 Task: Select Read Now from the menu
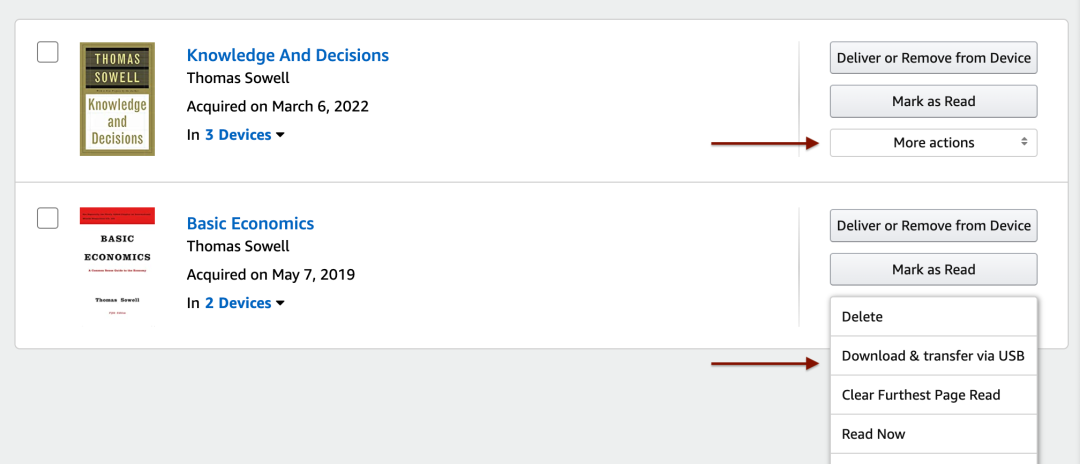[933, 434]
